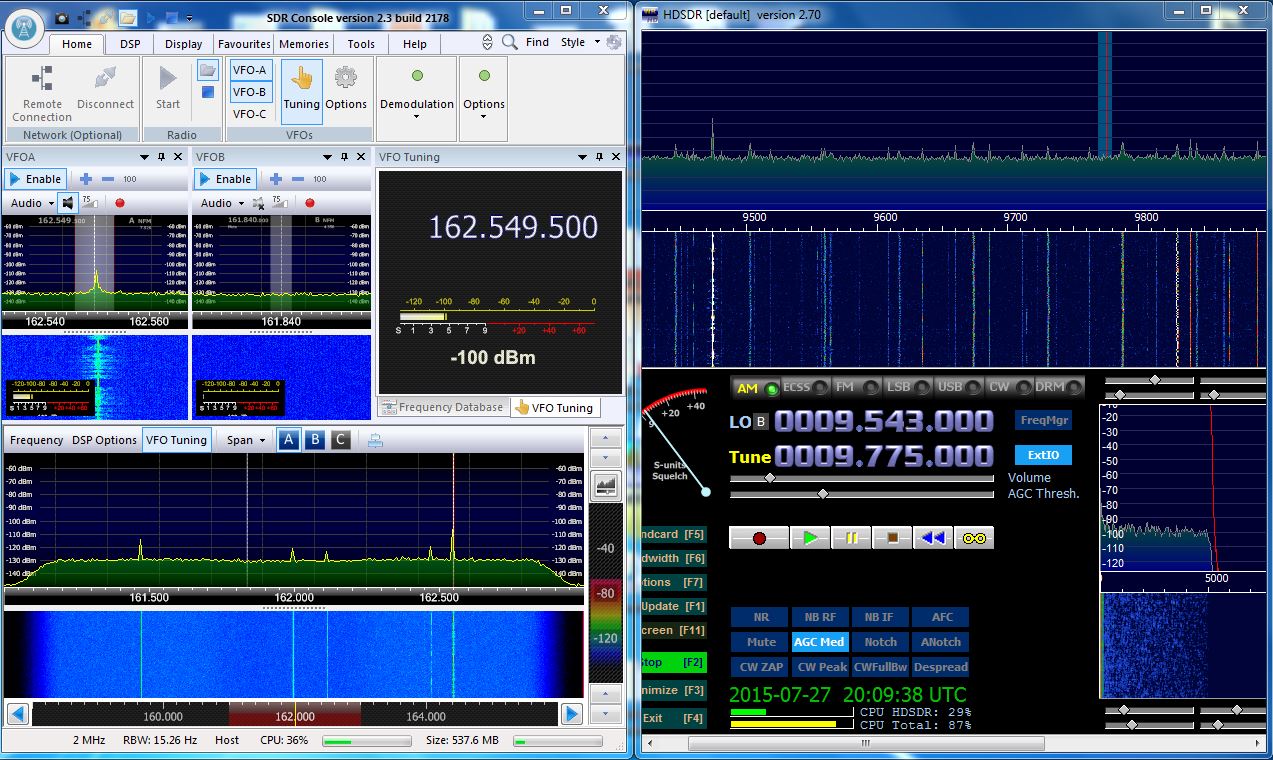
Task: Click the HDSDR yellow pause button
Action: (851, 538)
